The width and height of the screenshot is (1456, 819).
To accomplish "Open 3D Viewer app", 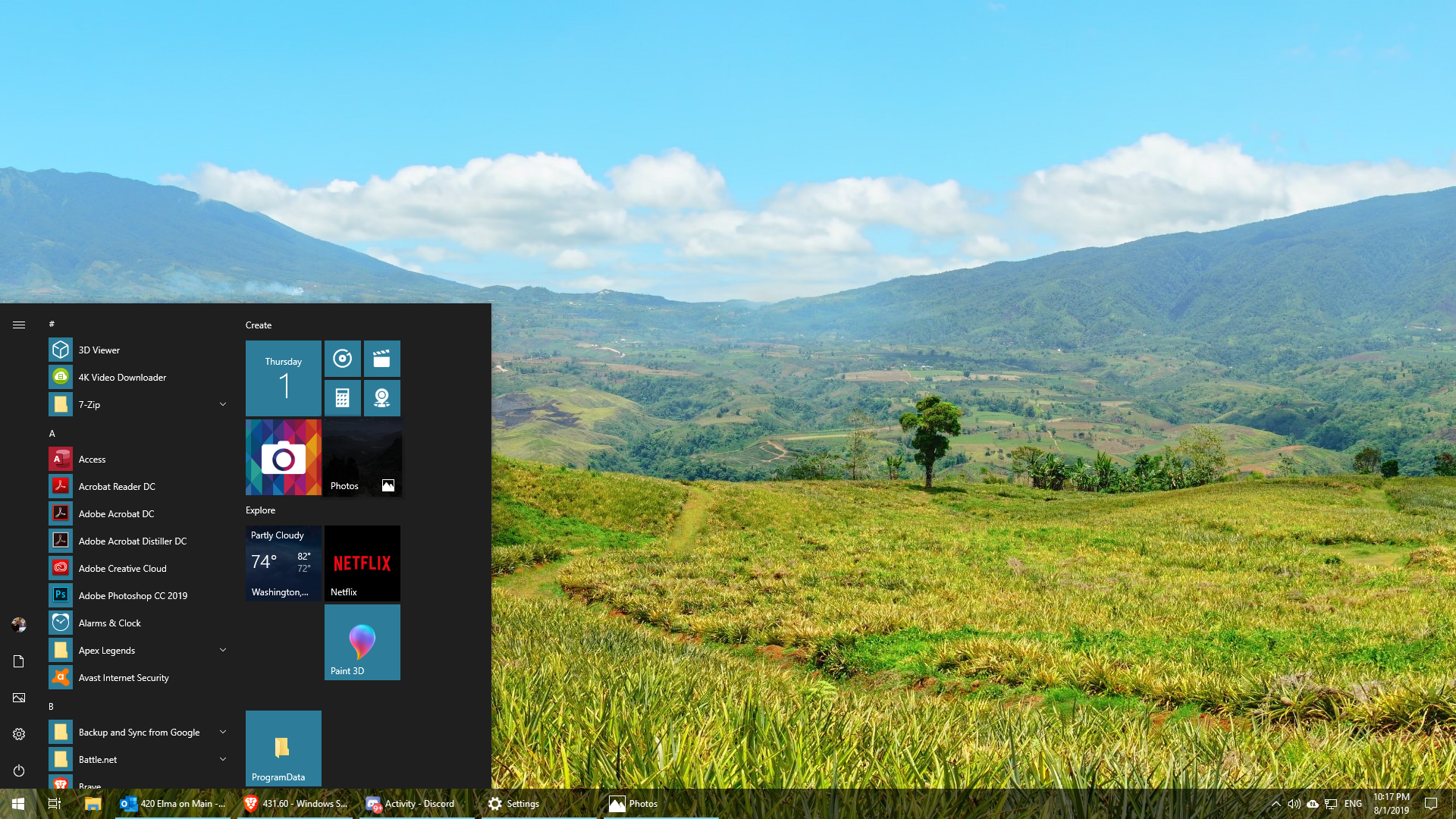I will click(99, 349).
